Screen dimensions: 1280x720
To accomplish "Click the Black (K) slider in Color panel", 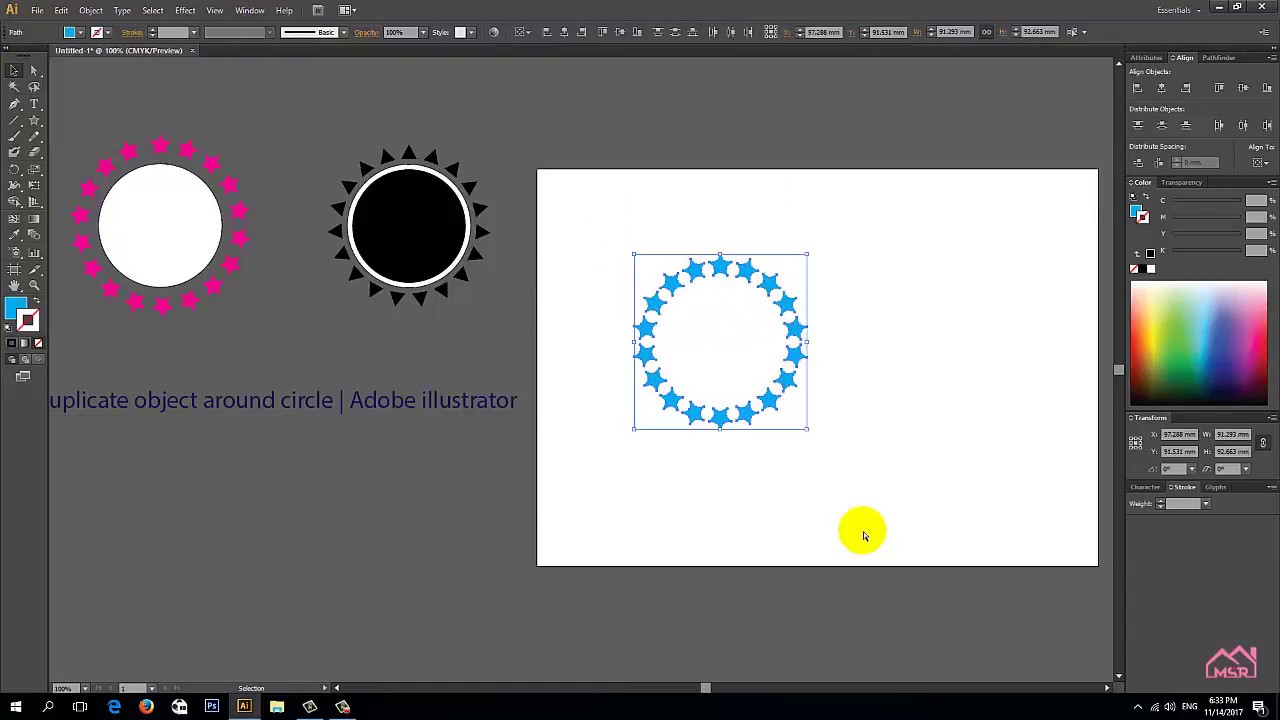I will (x=1206, y=250).
